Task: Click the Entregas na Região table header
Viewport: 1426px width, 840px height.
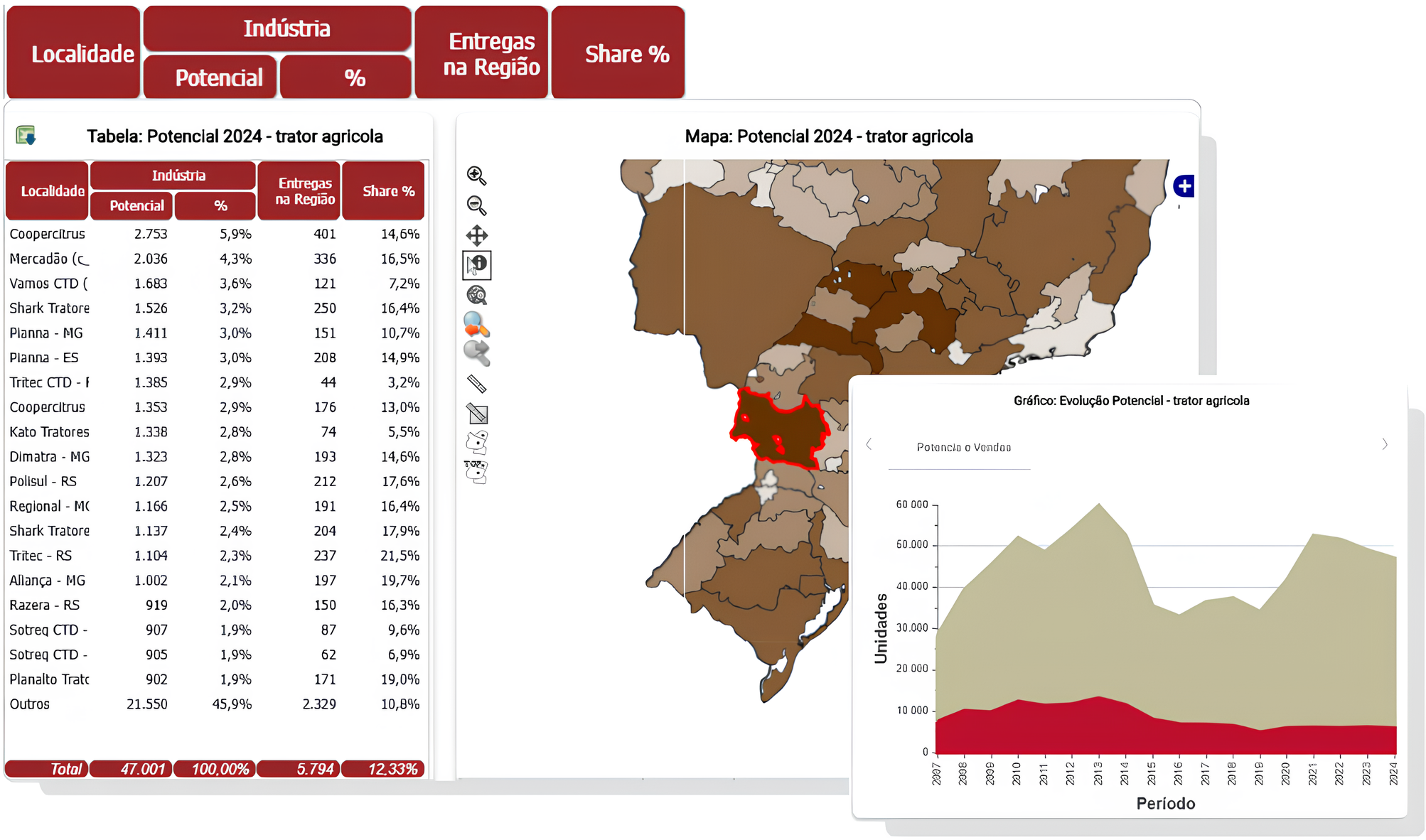Action: (x=305, y=191)
